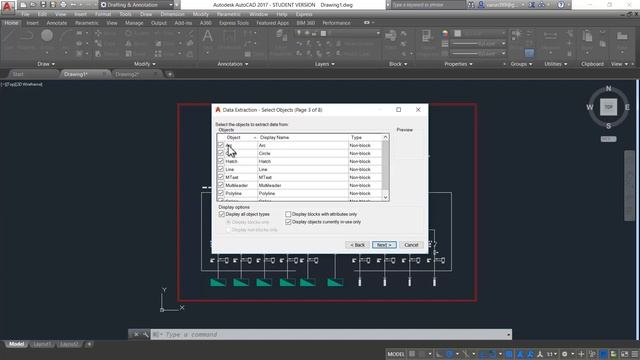Cancel the Data Extraction dialog

pyautogui.click(x=411, y=245)
